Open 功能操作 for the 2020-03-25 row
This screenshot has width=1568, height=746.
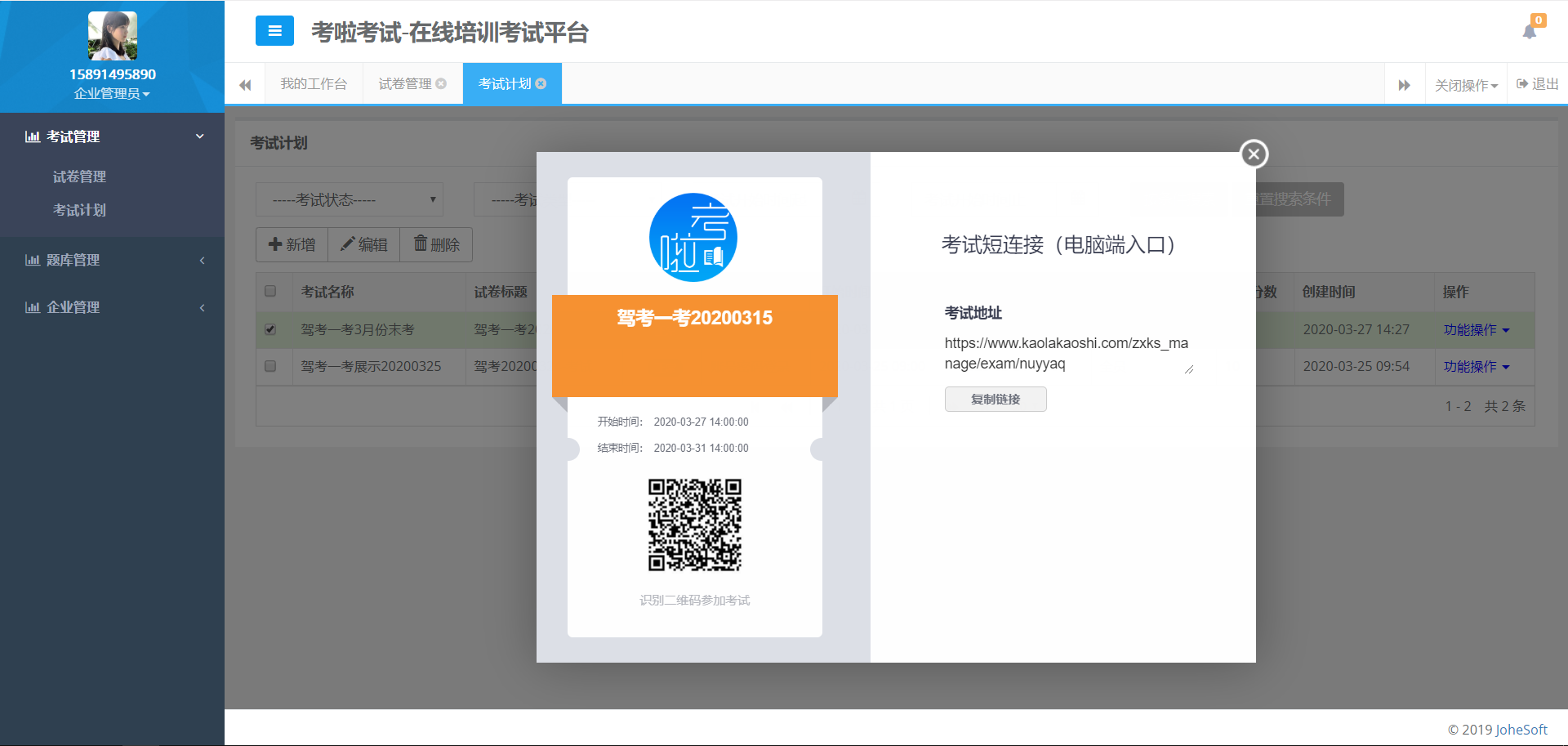tap(1477, 366)
